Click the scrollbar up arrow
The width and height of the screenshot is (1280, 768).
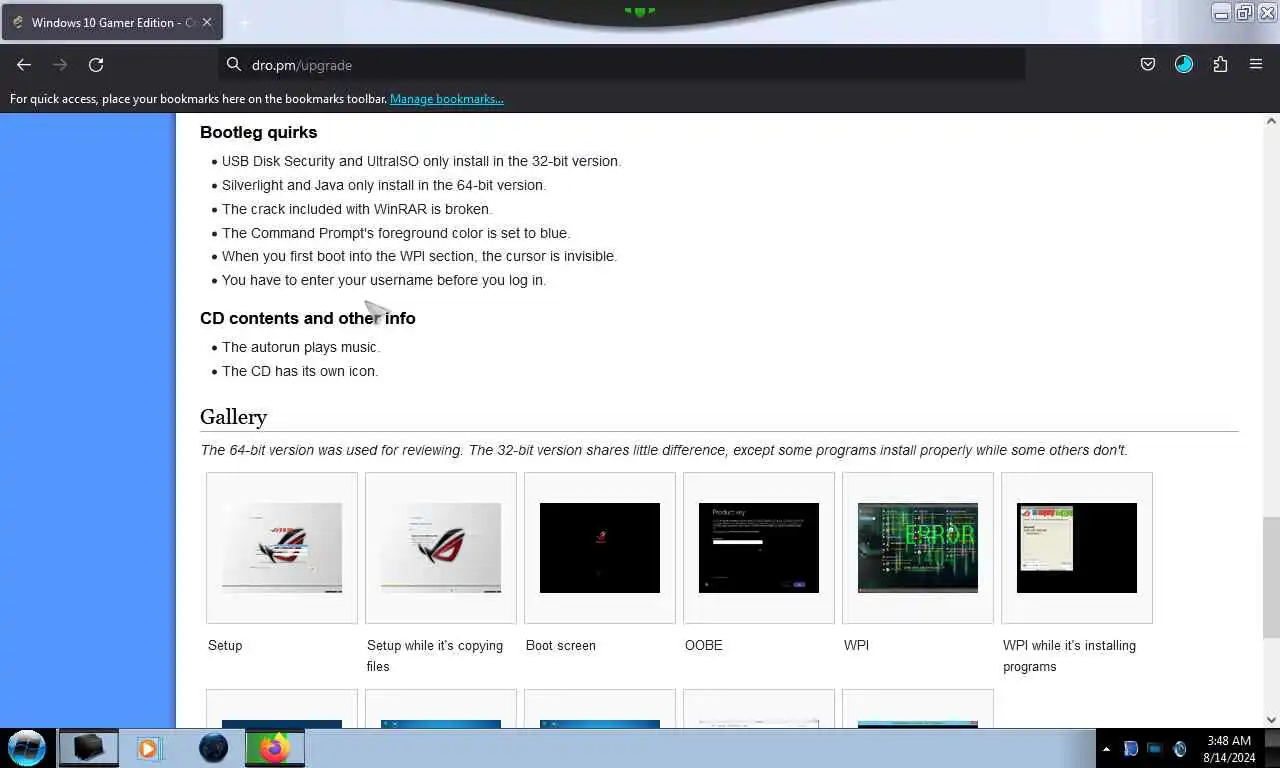[1271, 121]
